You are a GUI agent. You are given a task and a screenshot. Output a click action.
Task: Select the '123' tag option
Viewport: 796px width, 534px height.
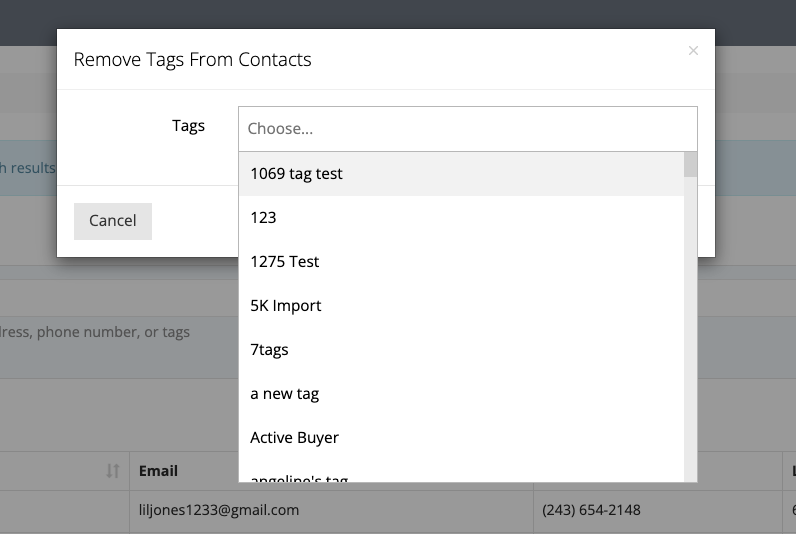[461, 218]
